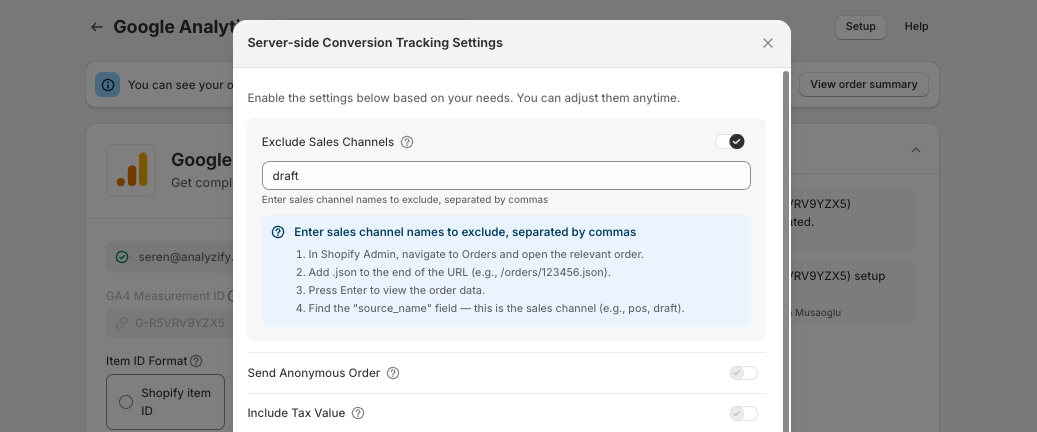Open Item ID Format help icon
This screenshot has width=1037, height=432.
[196, 361]
